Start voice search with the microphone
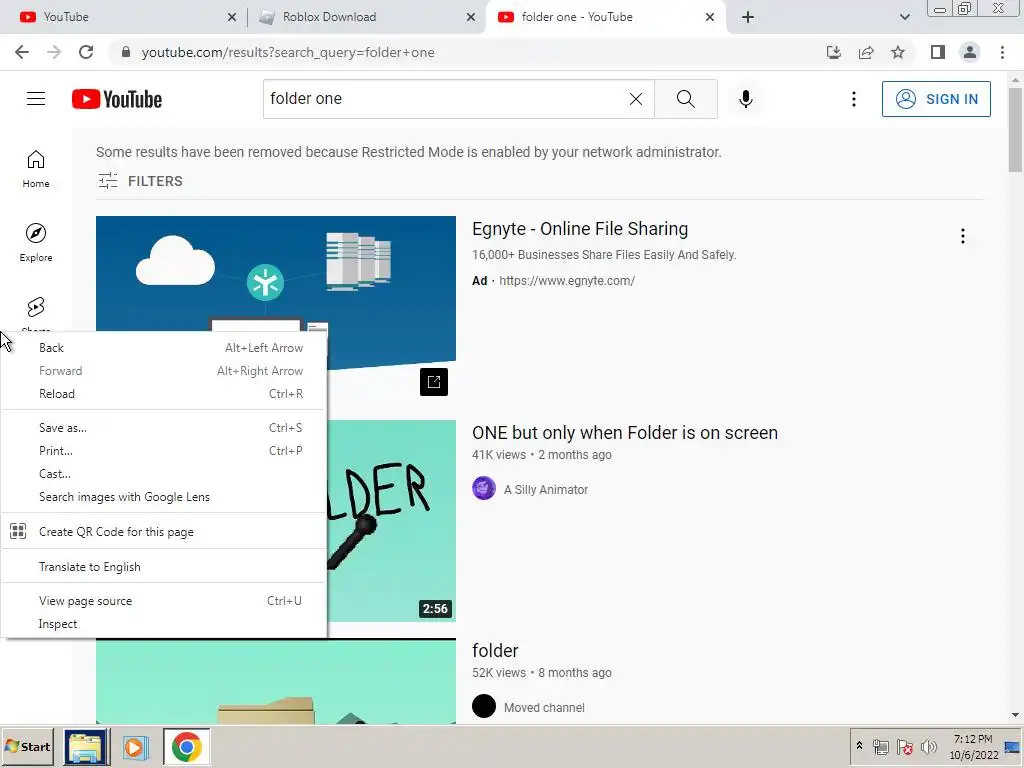Screen dimensions: 1024x768 (746, 99)
